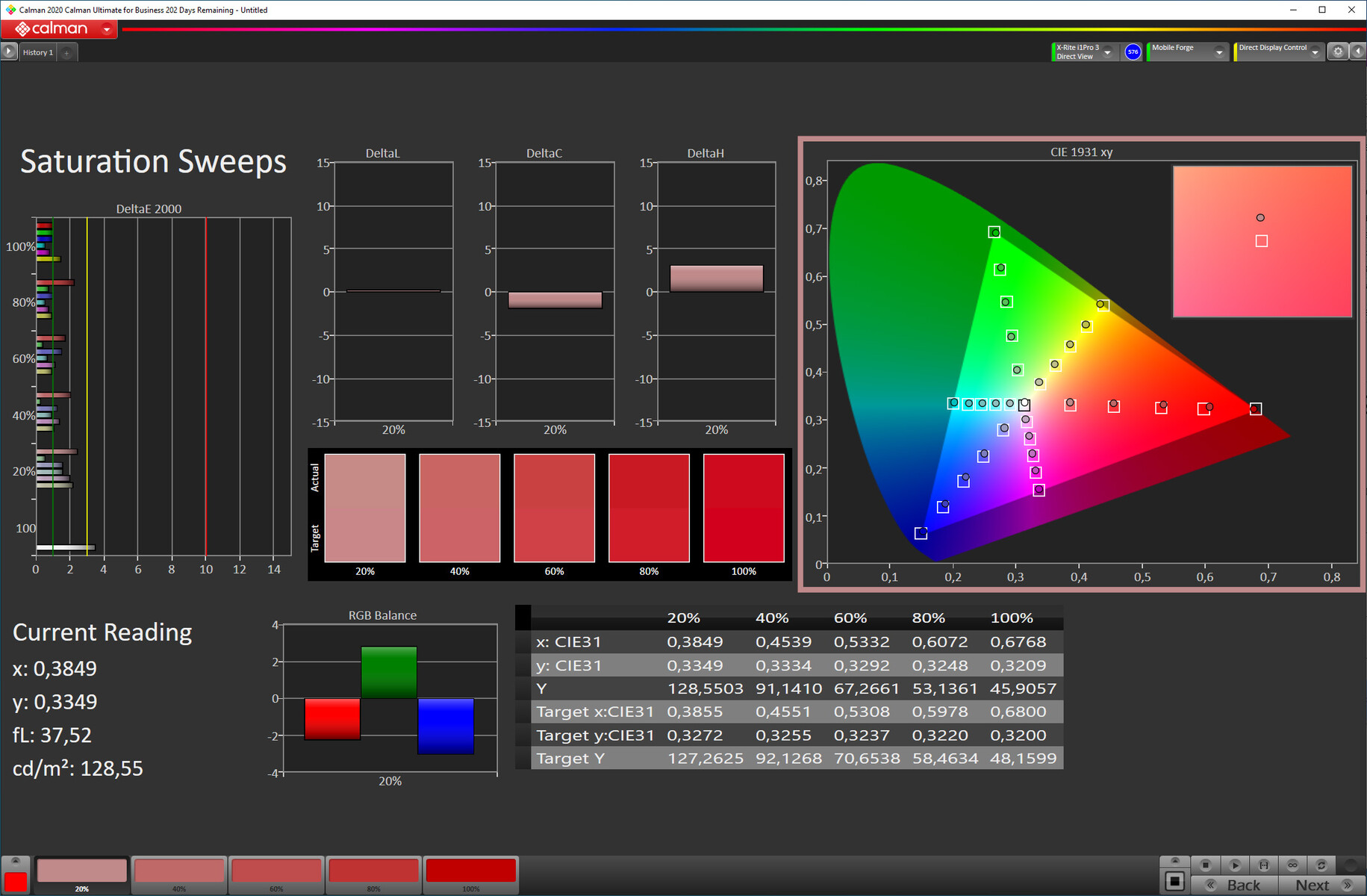Toggle the history panel play arrow

[8, 52]
